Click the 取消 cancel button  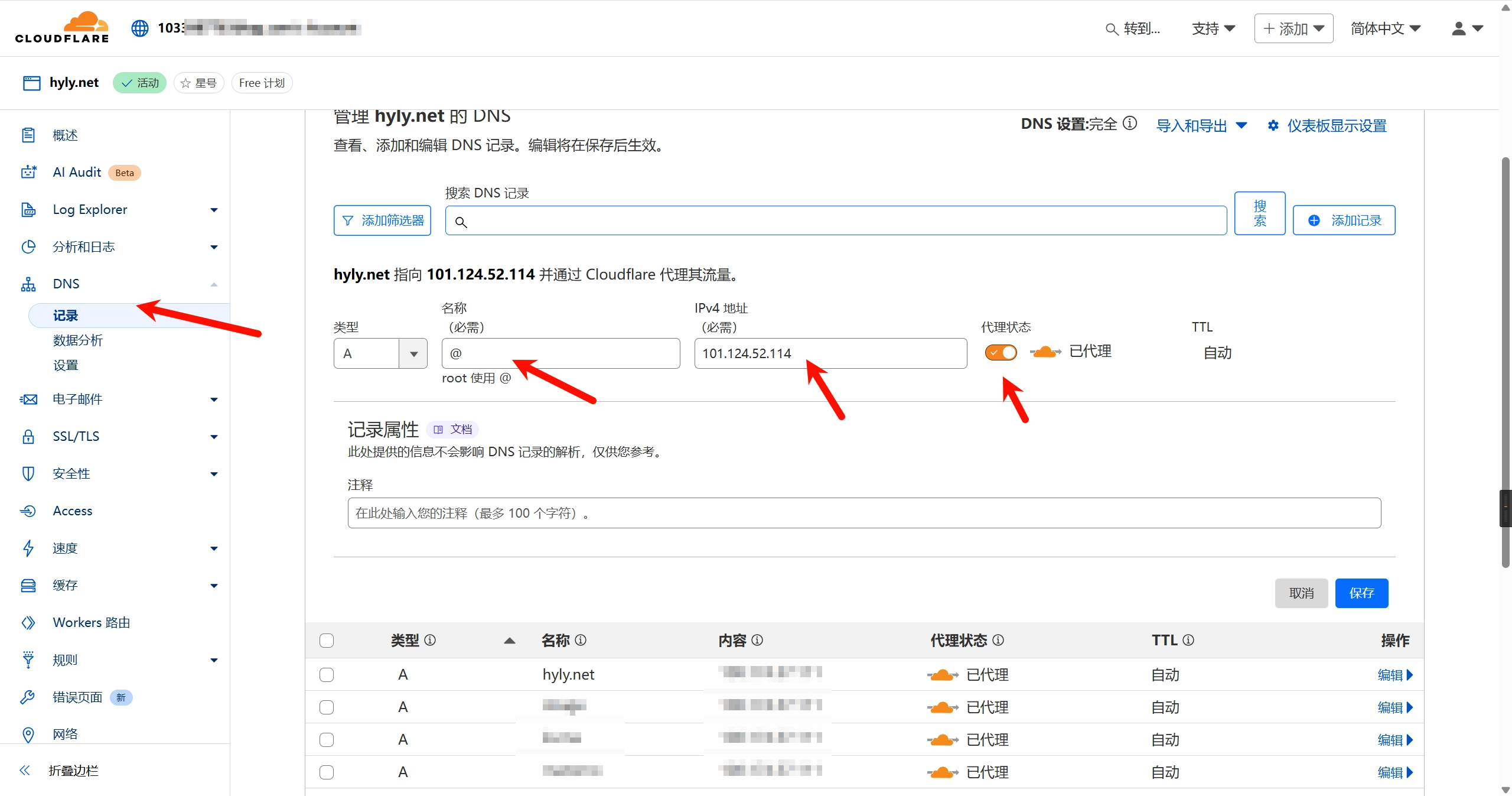[x=1301, y=593]
